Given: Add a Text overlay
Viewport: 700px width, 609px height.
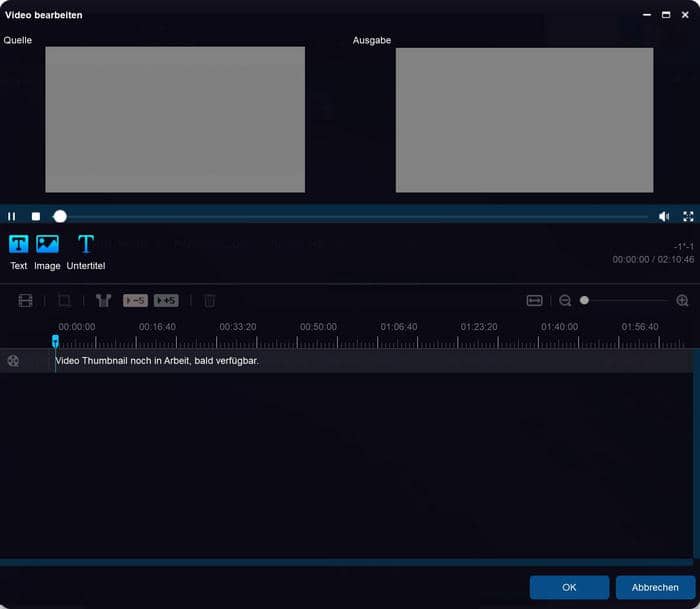Looking at the screenshot, I should click(x=19, y=250).
